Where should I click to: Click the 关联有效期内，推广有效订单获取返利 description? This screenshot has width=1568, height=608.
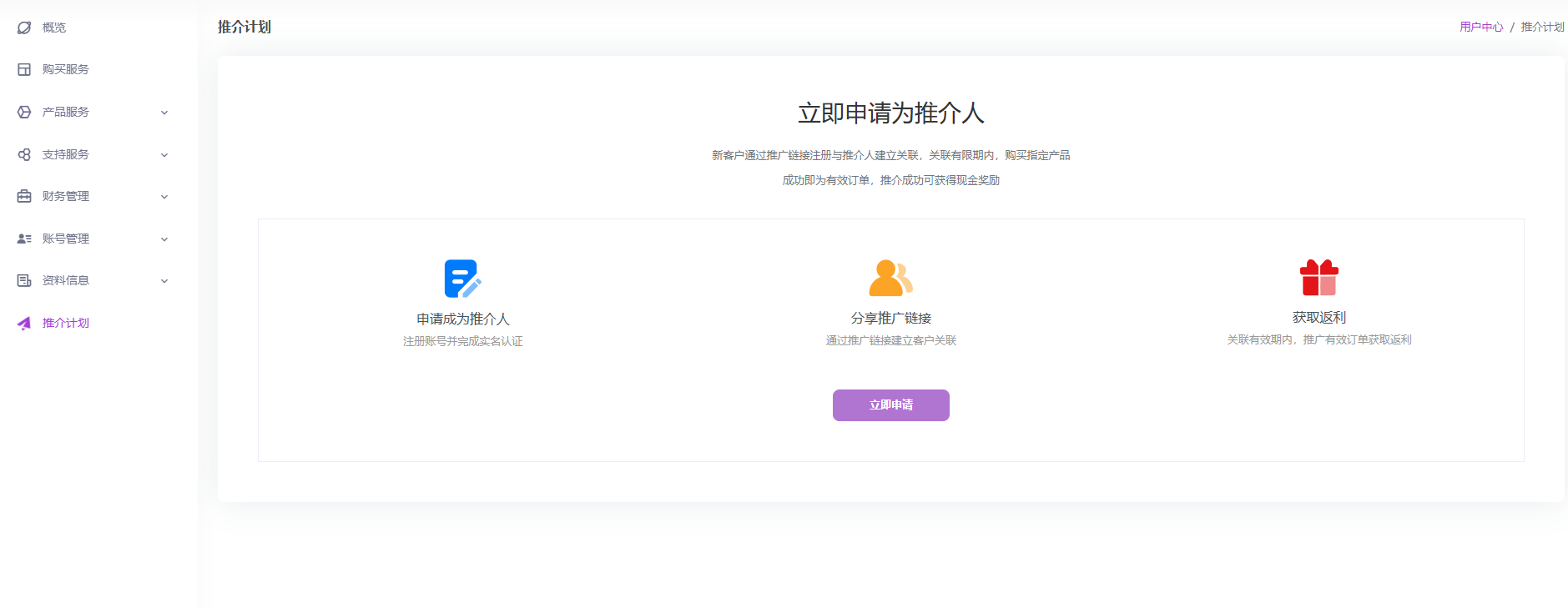tap(1319, 339)
